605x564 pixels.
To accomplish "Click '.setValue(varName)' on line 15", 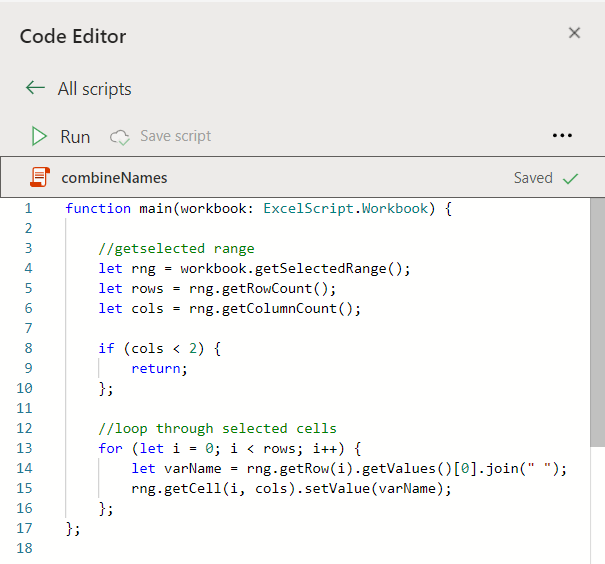I will coord(370,489).
